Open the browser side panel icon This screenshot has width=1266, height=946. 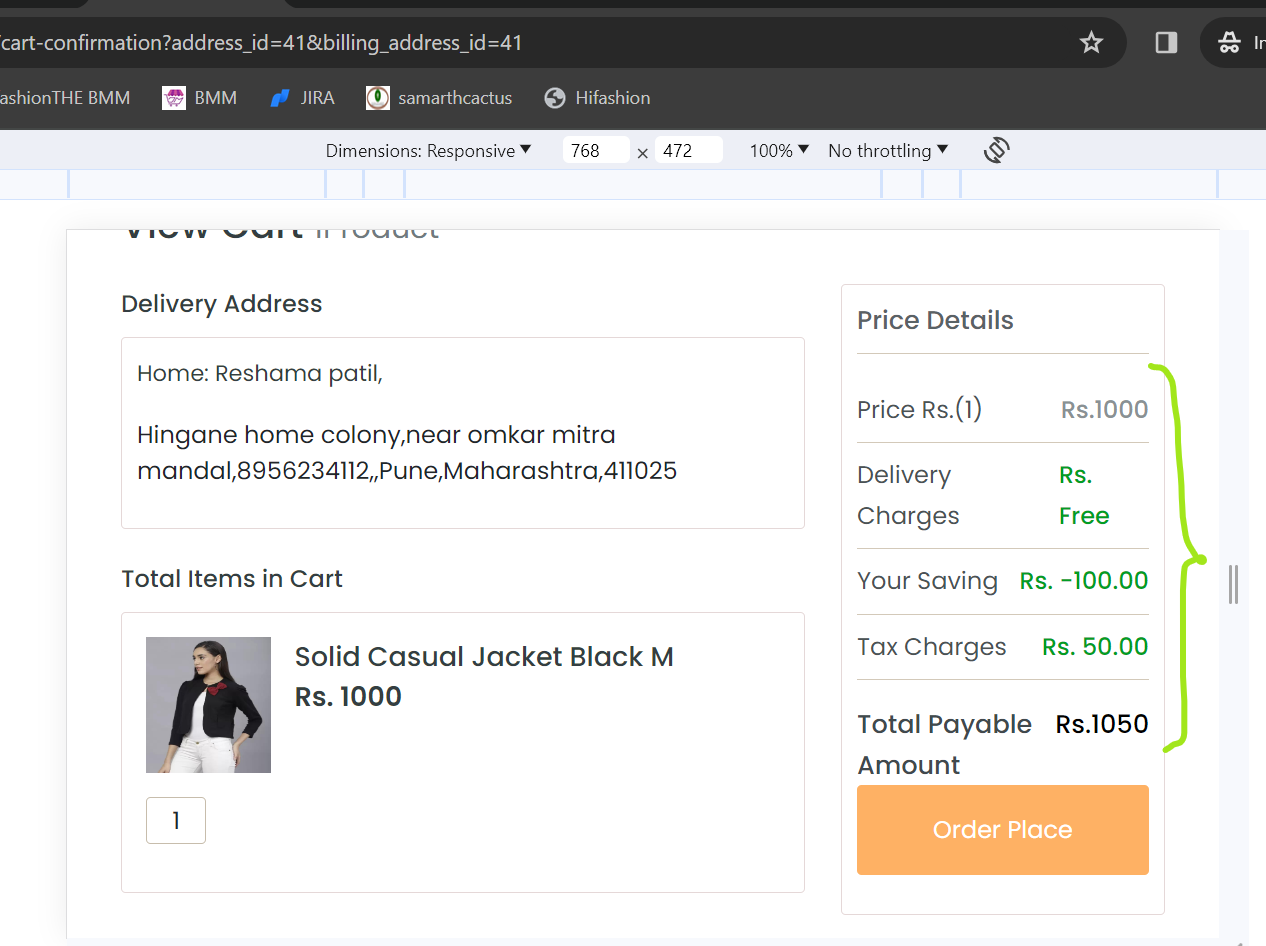tap(1166, 42)
